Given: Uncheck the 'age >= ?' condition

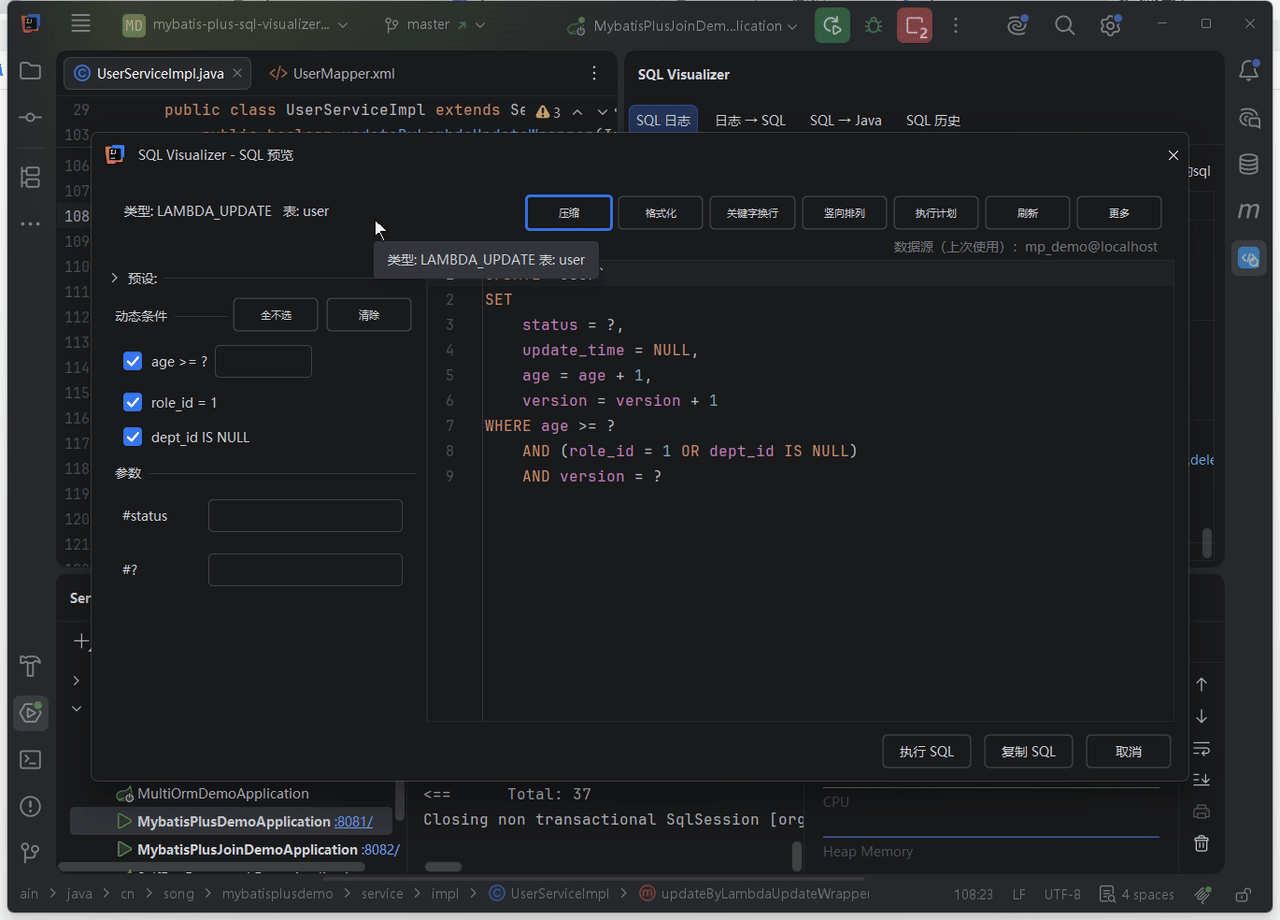Looking at the screenshot, I should [132, 361].
